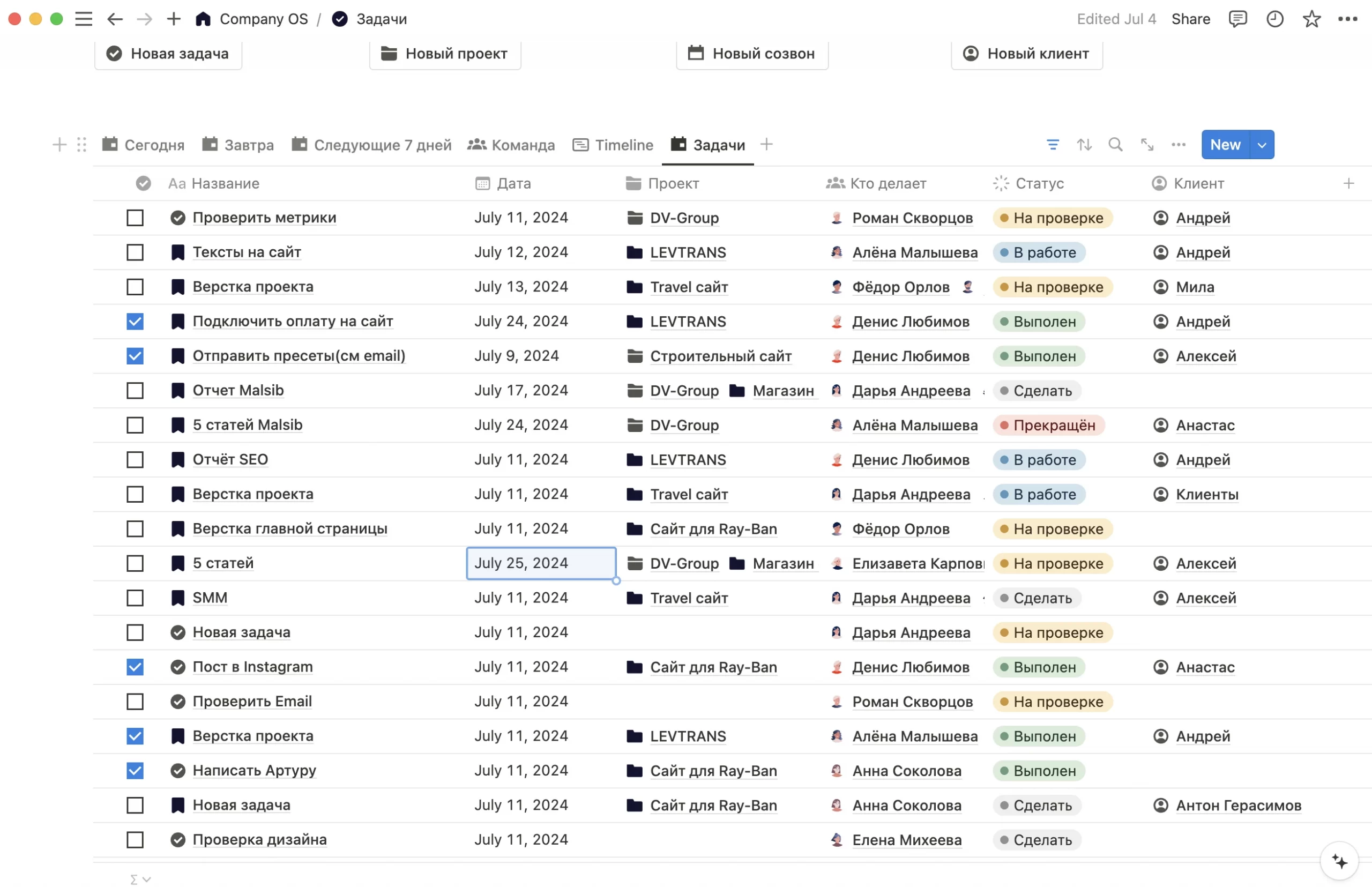Click the Новая задача button
1372x887 pixels.
[x=168, y=54]
